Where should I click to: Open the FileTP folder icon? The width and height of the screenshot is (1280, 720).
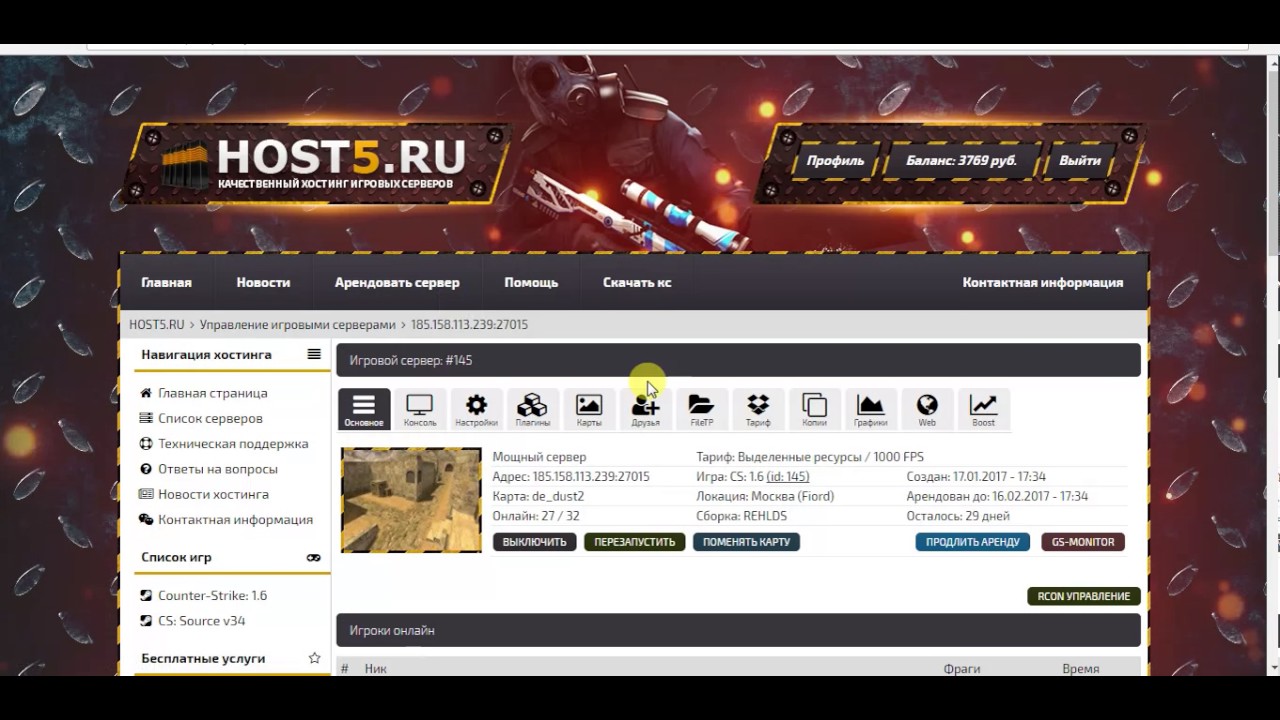coord(701,410)
